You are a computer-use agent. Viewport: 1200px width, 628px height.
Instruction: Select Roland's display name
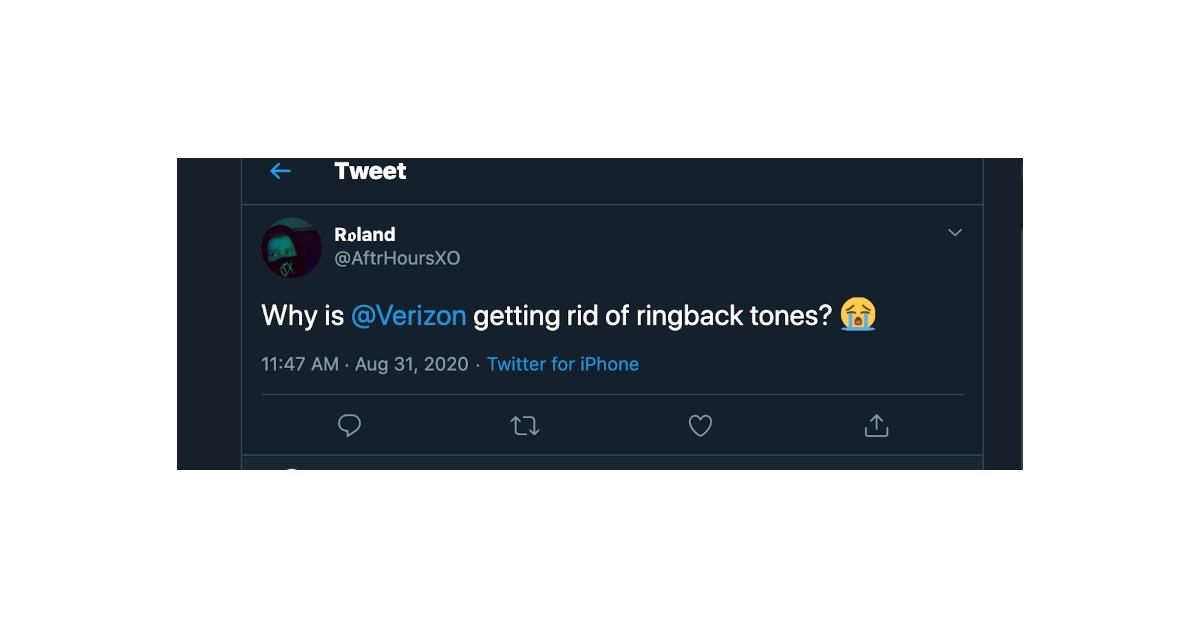(x=365, y=234)
